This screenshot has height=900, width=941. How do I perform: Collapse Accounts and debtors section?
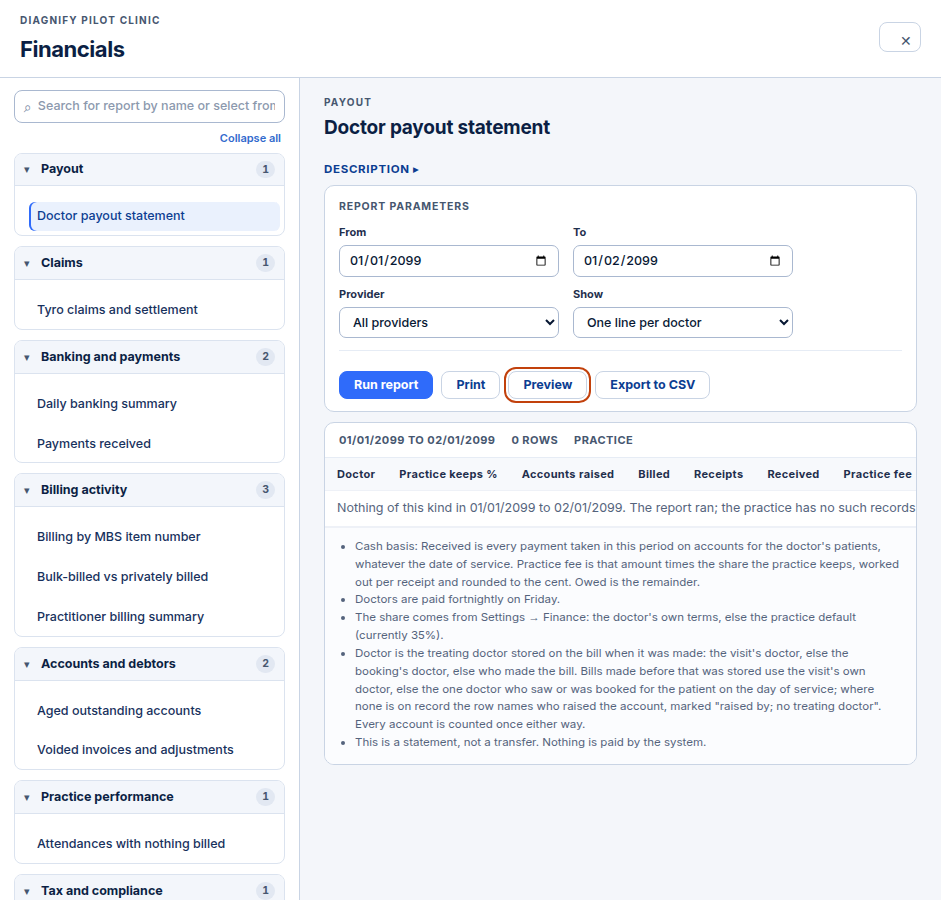tap(149, 664)
